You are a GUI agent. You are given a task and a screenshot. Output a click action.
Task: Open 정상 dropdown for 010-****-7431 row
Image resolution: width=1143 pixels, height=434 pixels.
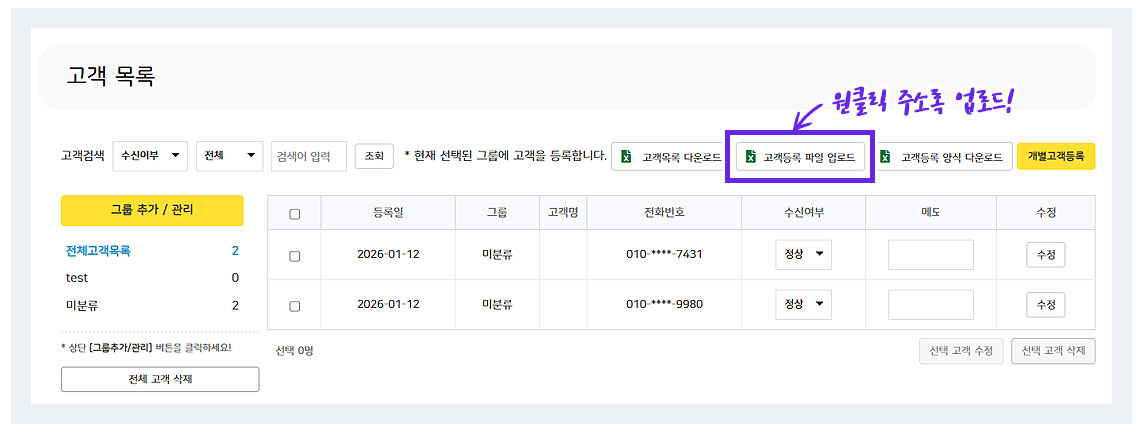pos(803,254)
